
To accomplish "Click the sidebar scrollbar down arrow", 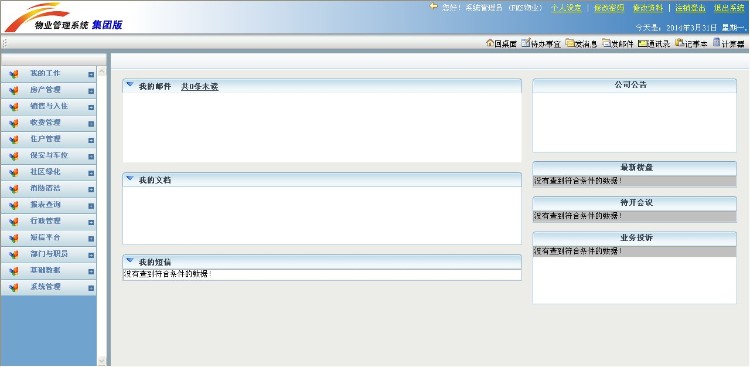I will pos(101,360).
